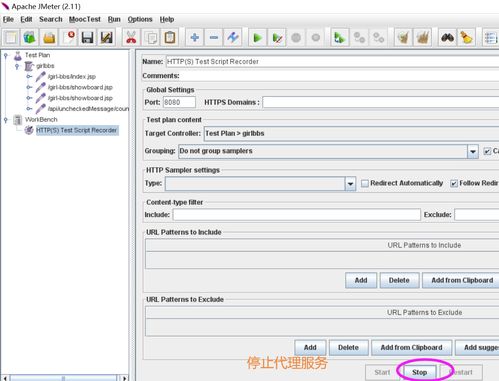Click Remote Shutdown All icon
Screen dimensions: 499x381
[x=378, y=37]
